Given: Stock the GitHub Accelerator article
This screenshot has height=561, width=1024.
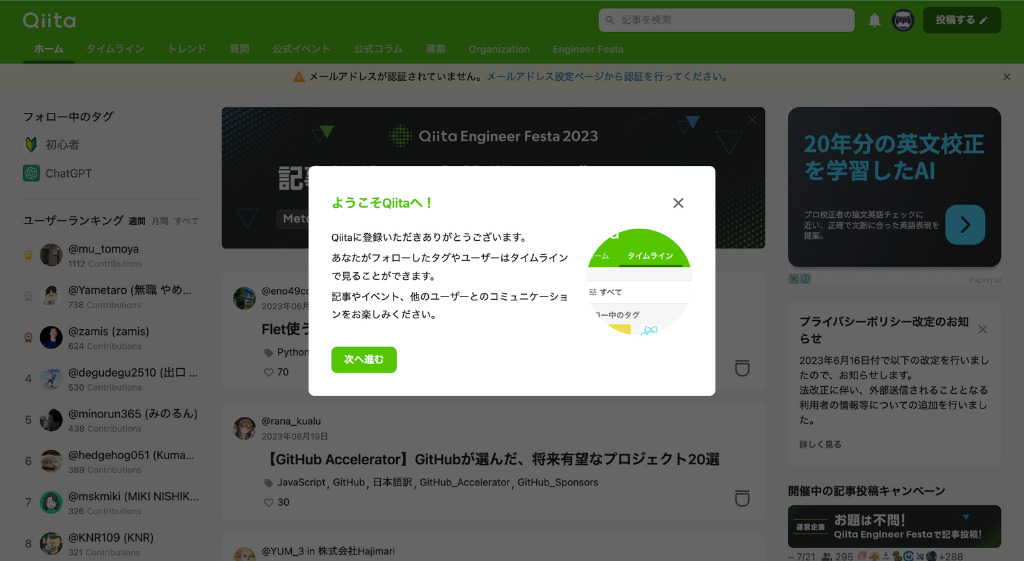Looking at the screenshot, I should point(742,498).
